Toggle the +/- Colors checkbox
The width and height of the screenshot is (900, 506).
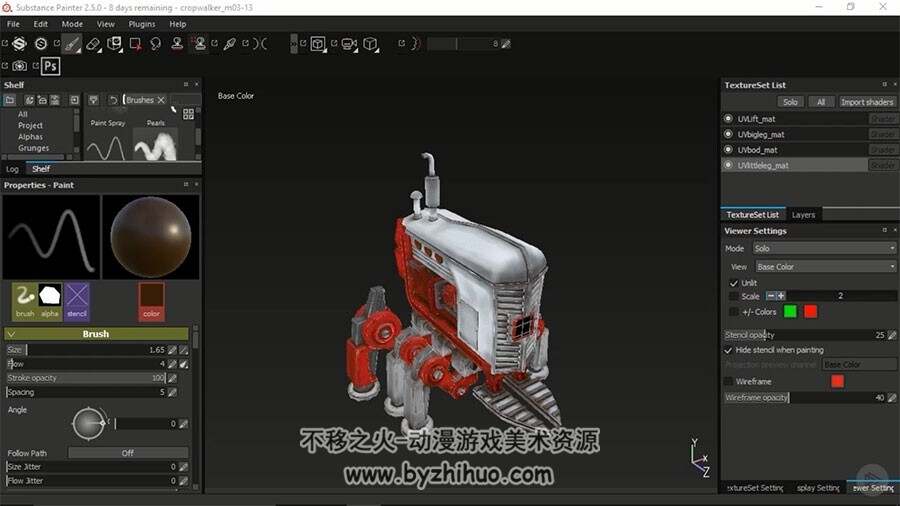[x=734, y=312]
